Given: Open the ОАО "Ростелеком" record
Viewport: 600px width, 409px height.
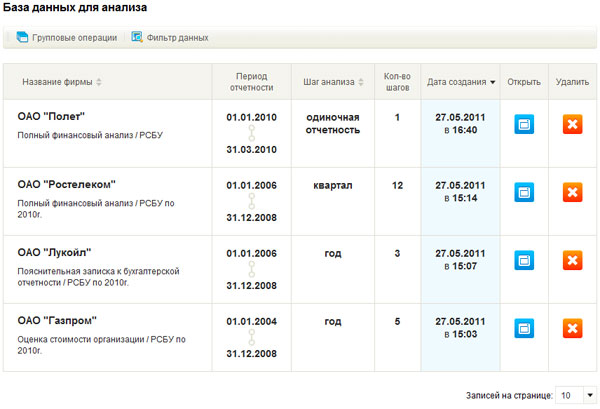Looking at the screenshot, I should (525, 193).
